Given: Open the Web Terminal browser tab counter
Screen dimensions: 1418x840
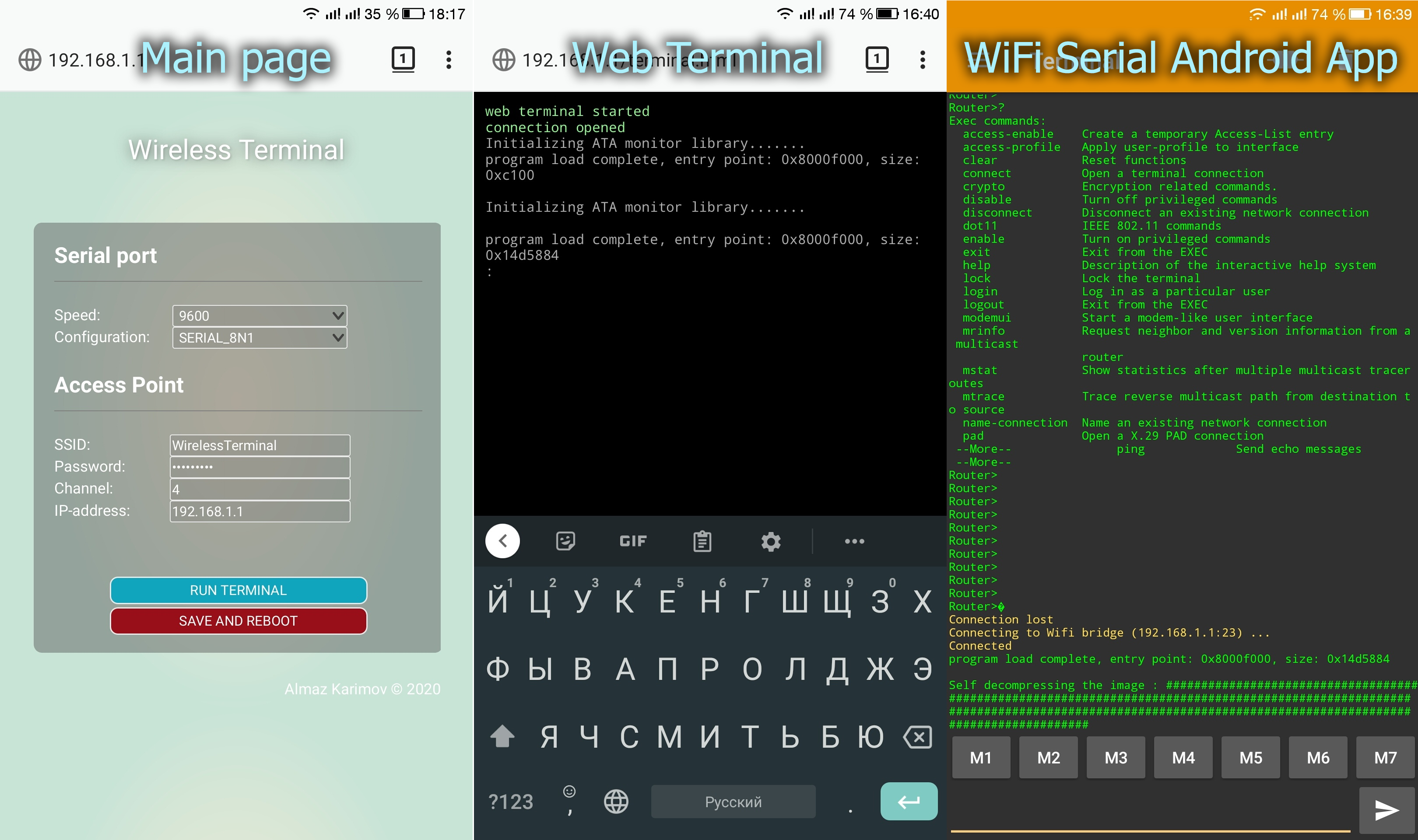Looking at the screenshot, I should [x=877, y=59].
